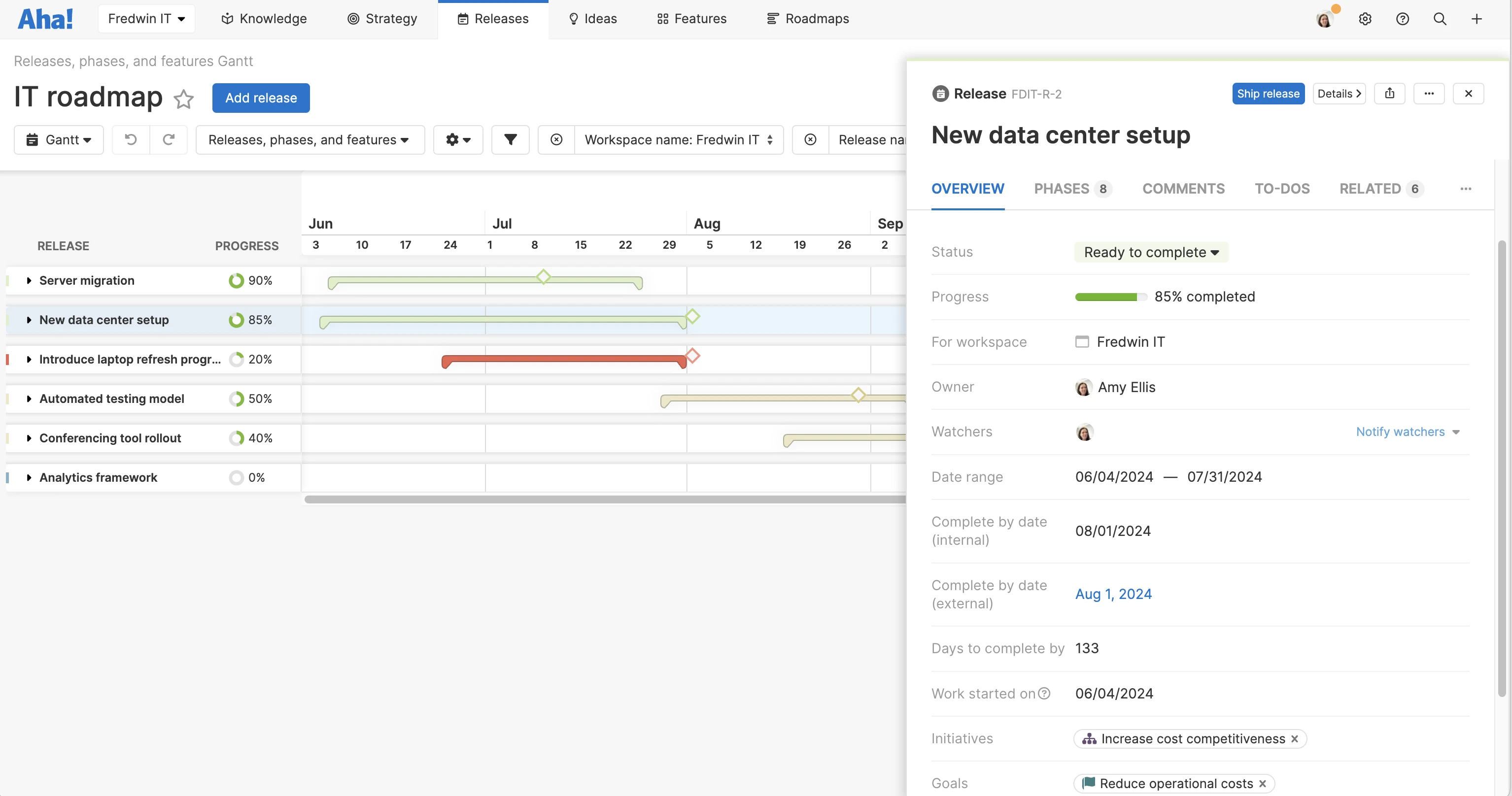The width and height of the screenshot is (1512, 796).
Task: Open the Roadmaps navigation menu
Action: [x=808, y=18]
